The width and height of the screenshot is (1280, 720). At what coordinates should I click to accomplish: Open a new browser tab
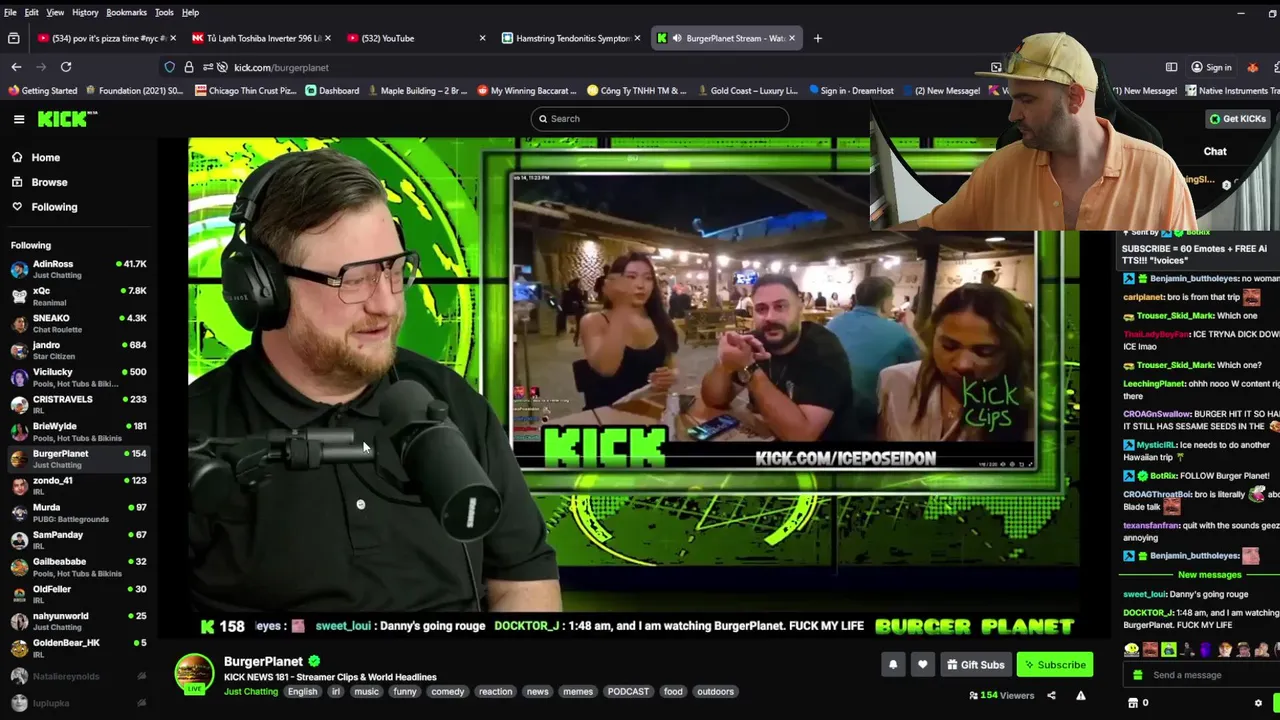tap(818, 38)
